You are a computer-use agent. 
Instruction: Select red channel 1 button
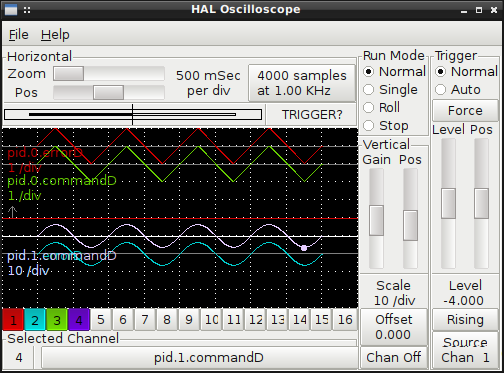click(13, 320)
